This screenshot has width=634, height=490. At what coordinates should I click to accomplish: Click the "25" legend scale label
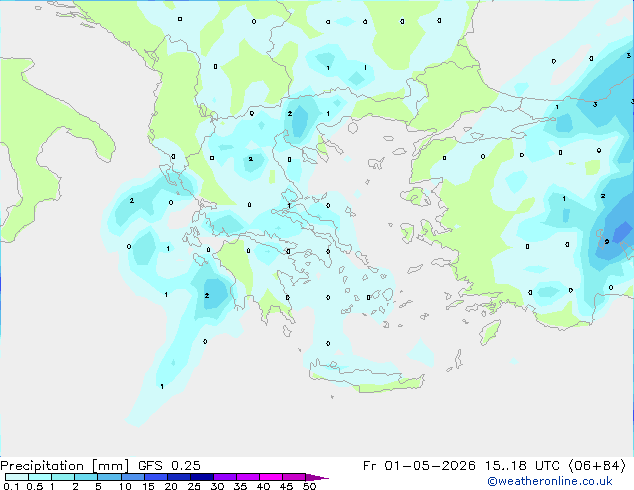click(194, 486)
